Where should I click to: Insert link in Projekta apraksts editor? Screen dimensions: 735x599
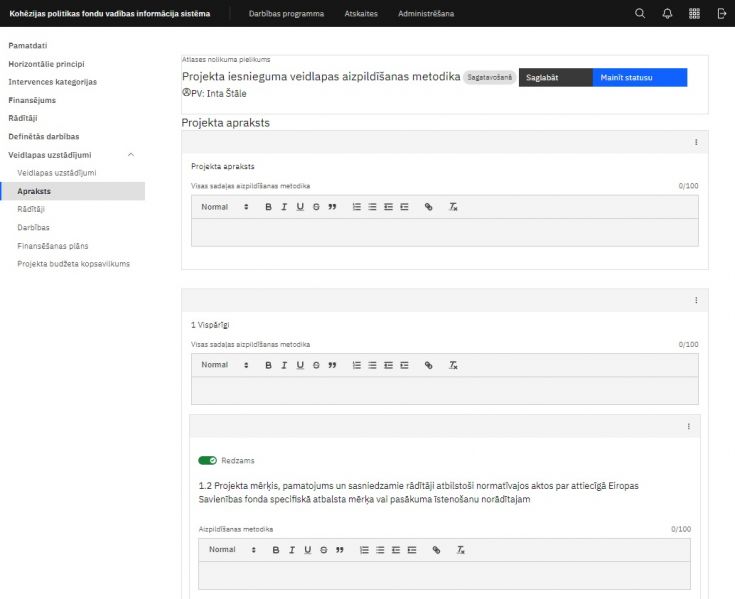tap(429, 207)
